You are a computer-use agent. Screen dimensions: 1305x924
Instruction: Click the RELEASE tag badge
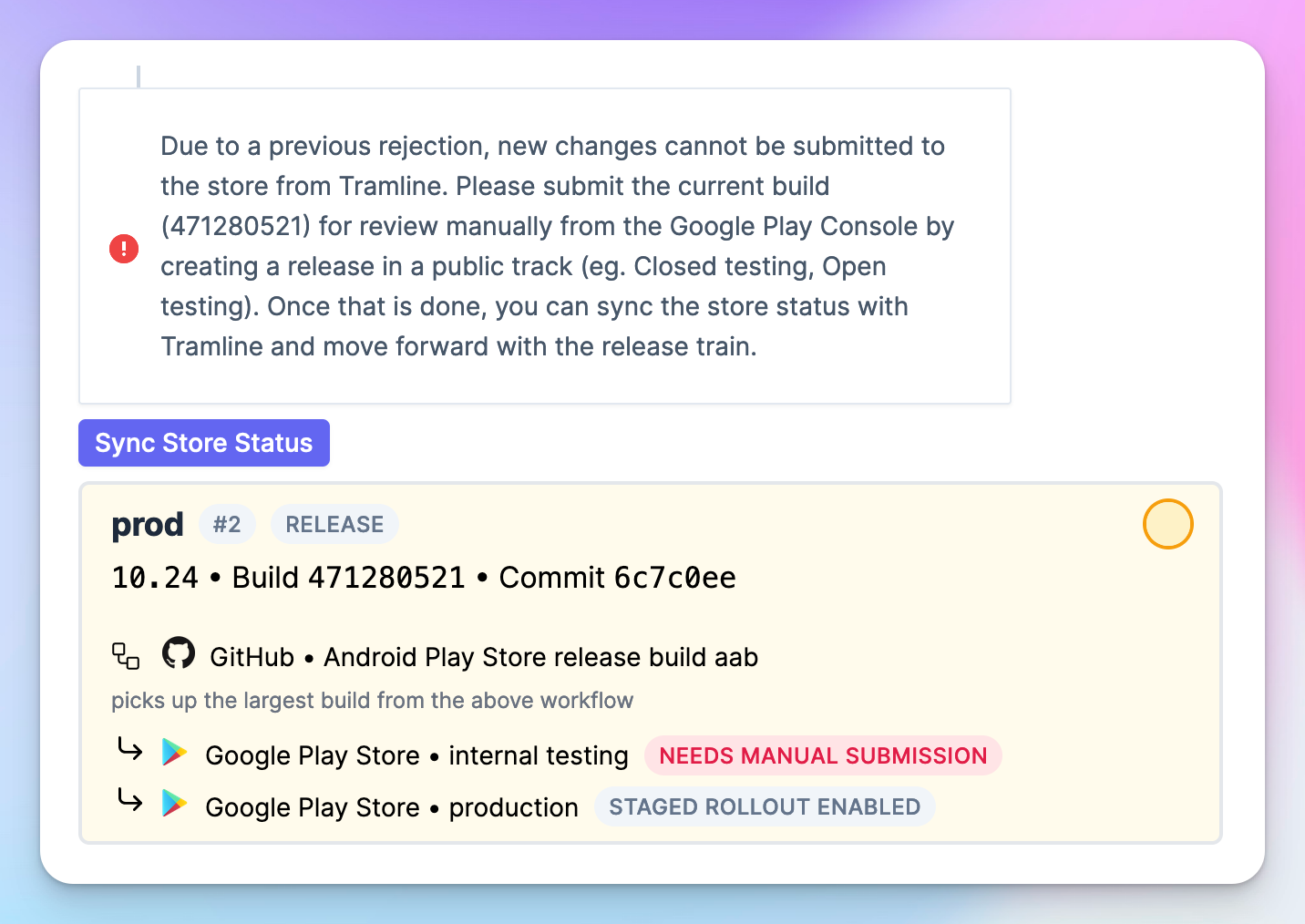(x=334, y=524)
